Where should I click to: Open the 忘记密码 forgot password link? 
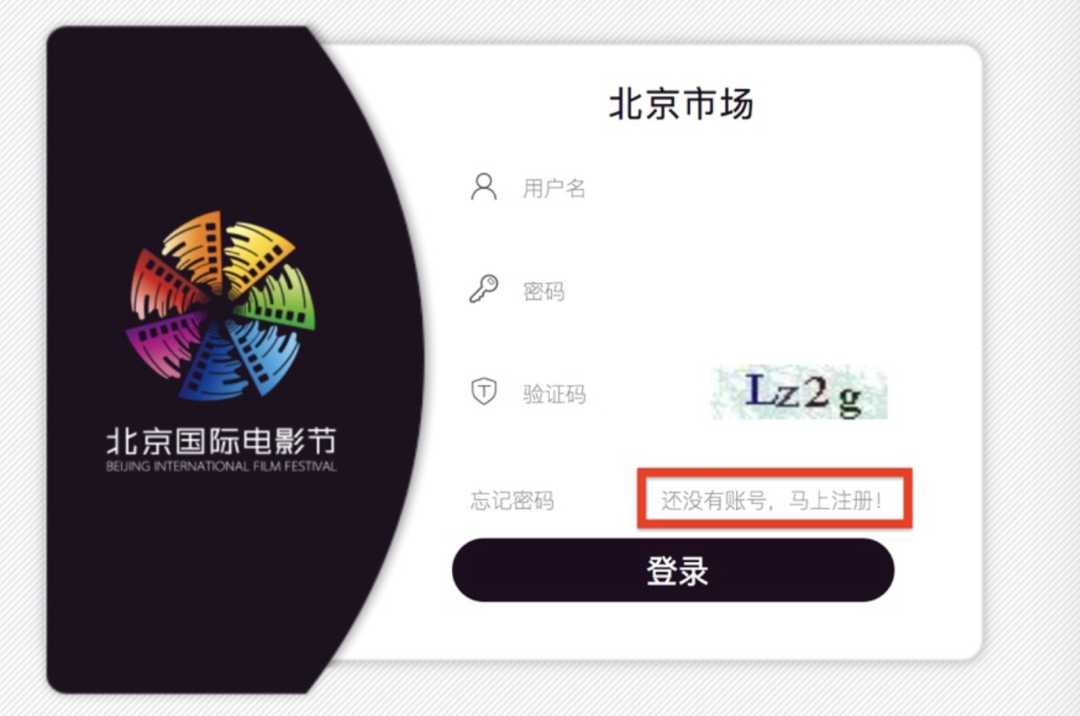(512, 501)
